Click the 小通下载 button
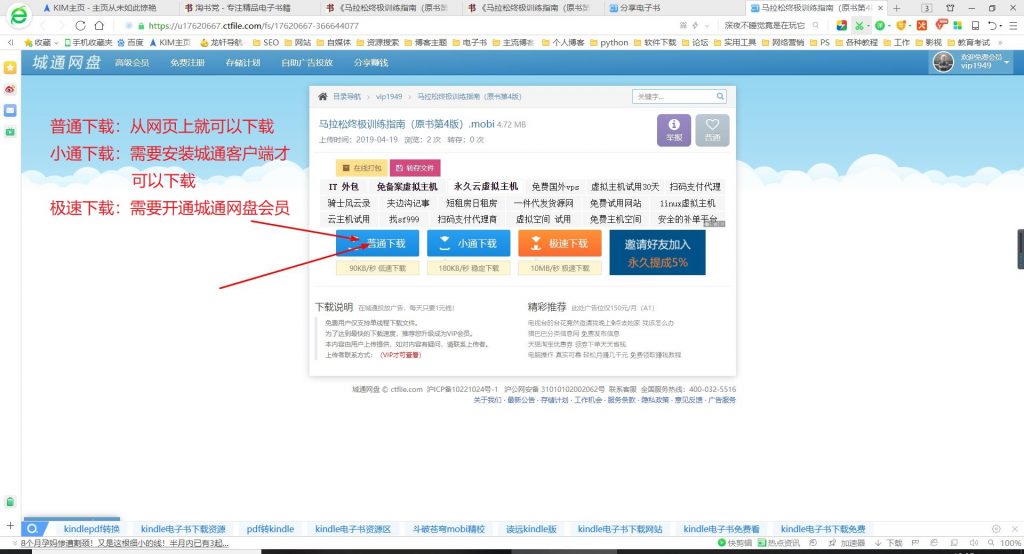The height and width of the screenshot is (554, 1024). [468, 243]
